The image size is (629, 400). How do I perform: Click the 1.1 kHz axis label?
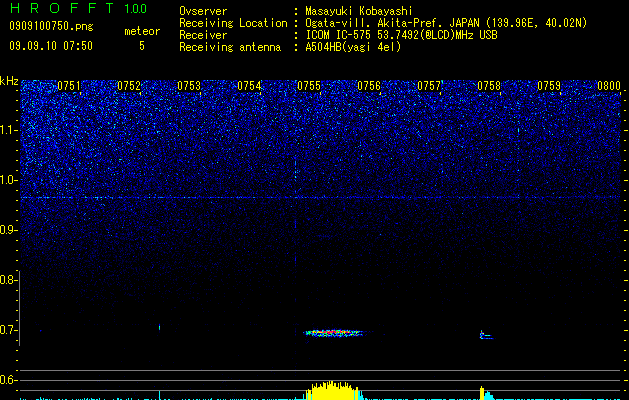pyautogui.click(x=10, y=131)
